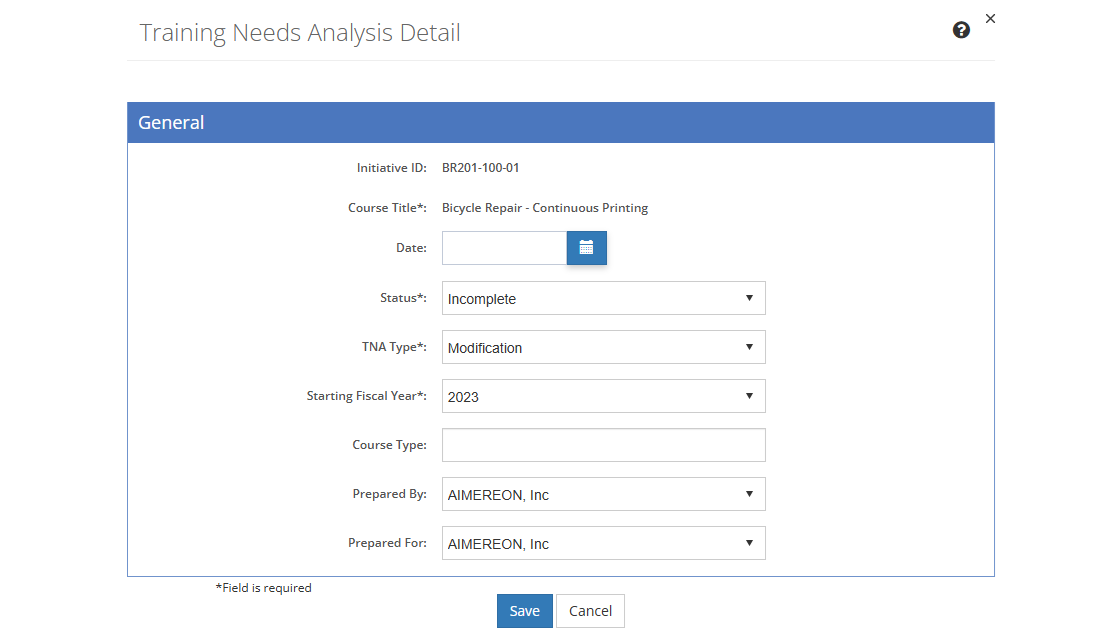This screenshot has width=1120, height=642.
Task: Click the 'Date:' label
Action: [x=411, y=248]
